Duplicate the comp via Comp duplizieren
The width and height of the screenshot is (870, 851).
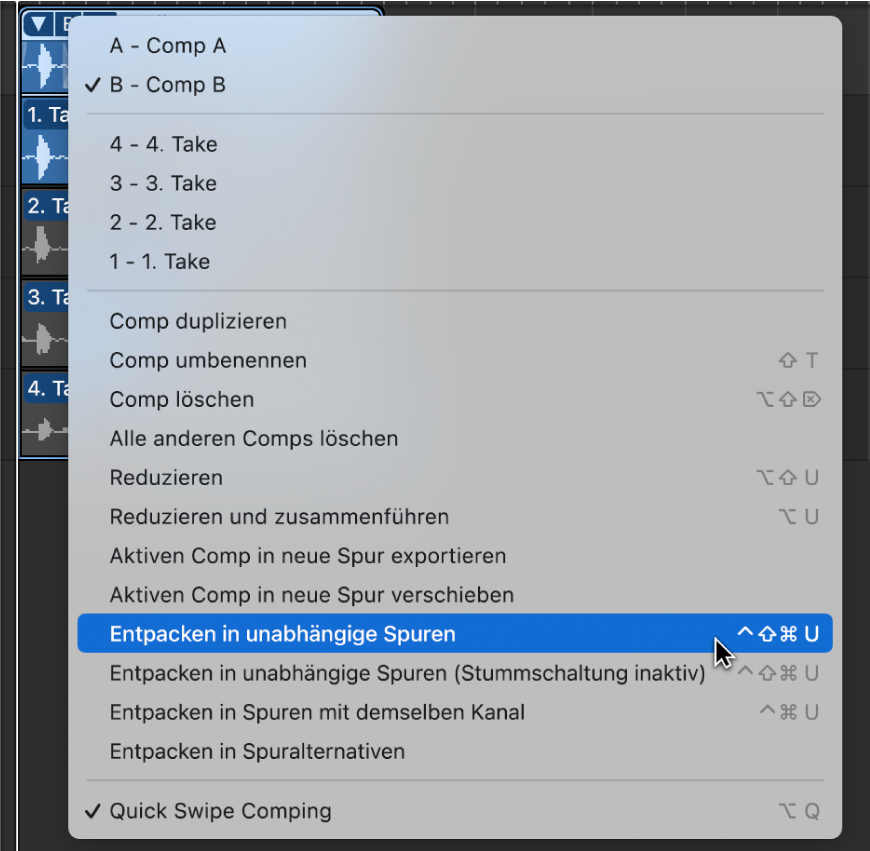pyautogui.click(x=197, y=321)
